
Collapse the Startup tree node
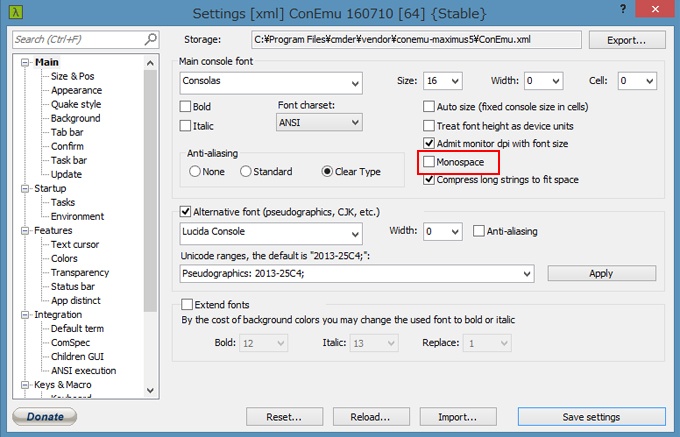point(25,189)
